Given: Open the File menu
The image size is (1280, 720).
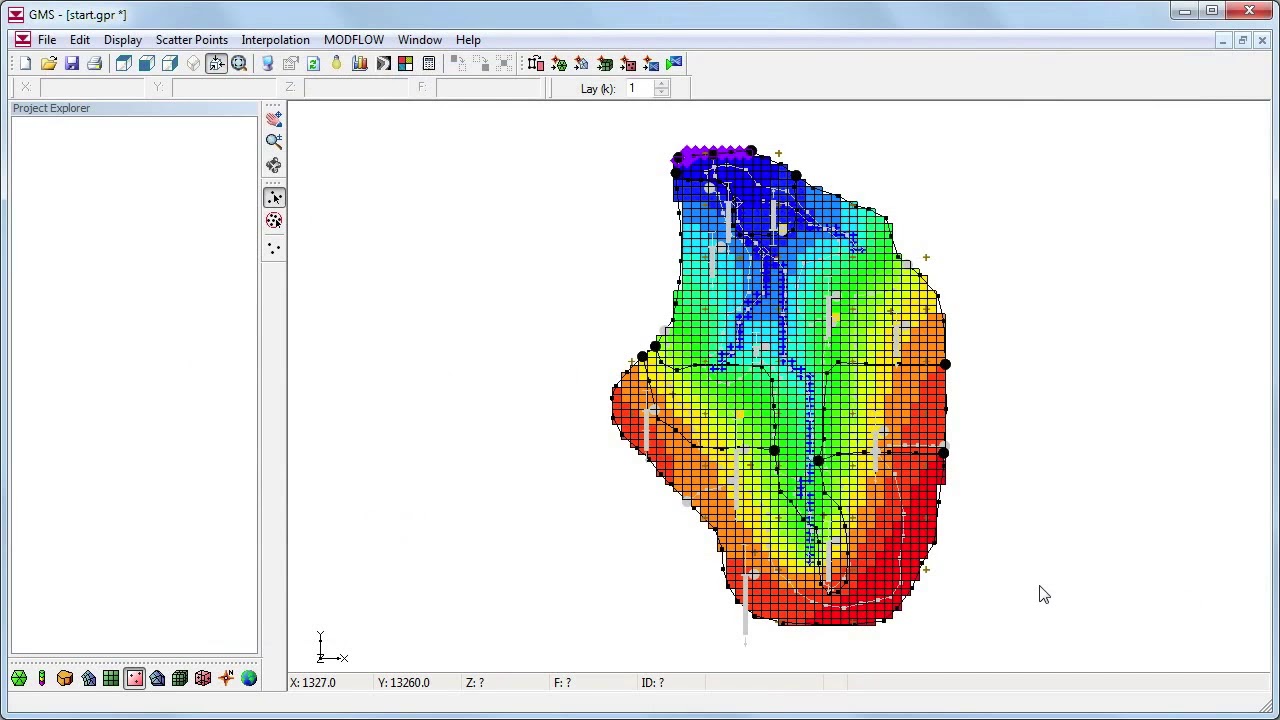Looking at the screenshot, I should [x=47, y=40].
